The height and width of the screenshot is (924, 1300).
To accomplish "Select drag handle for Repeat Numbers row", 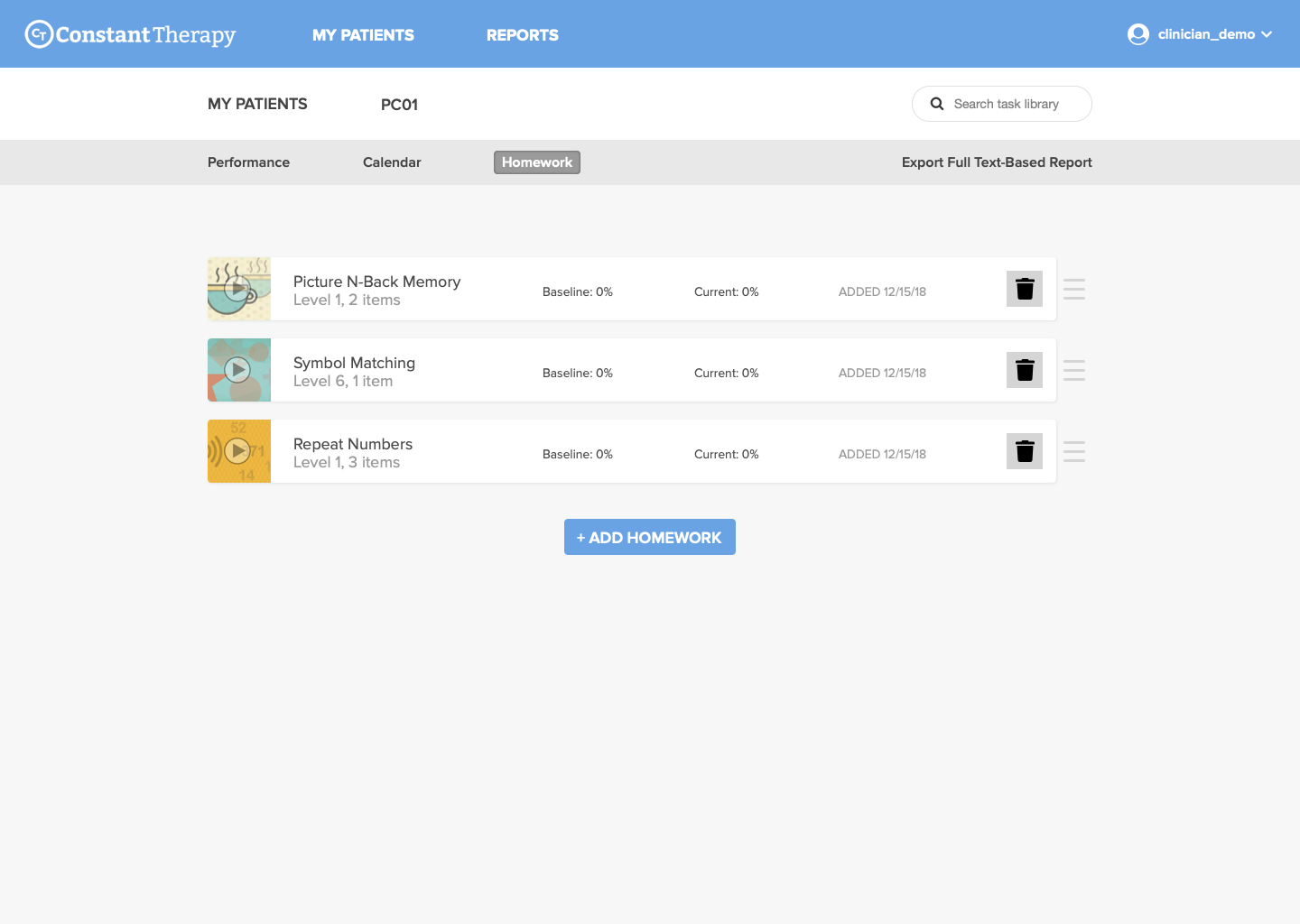I will point(1074,451).
